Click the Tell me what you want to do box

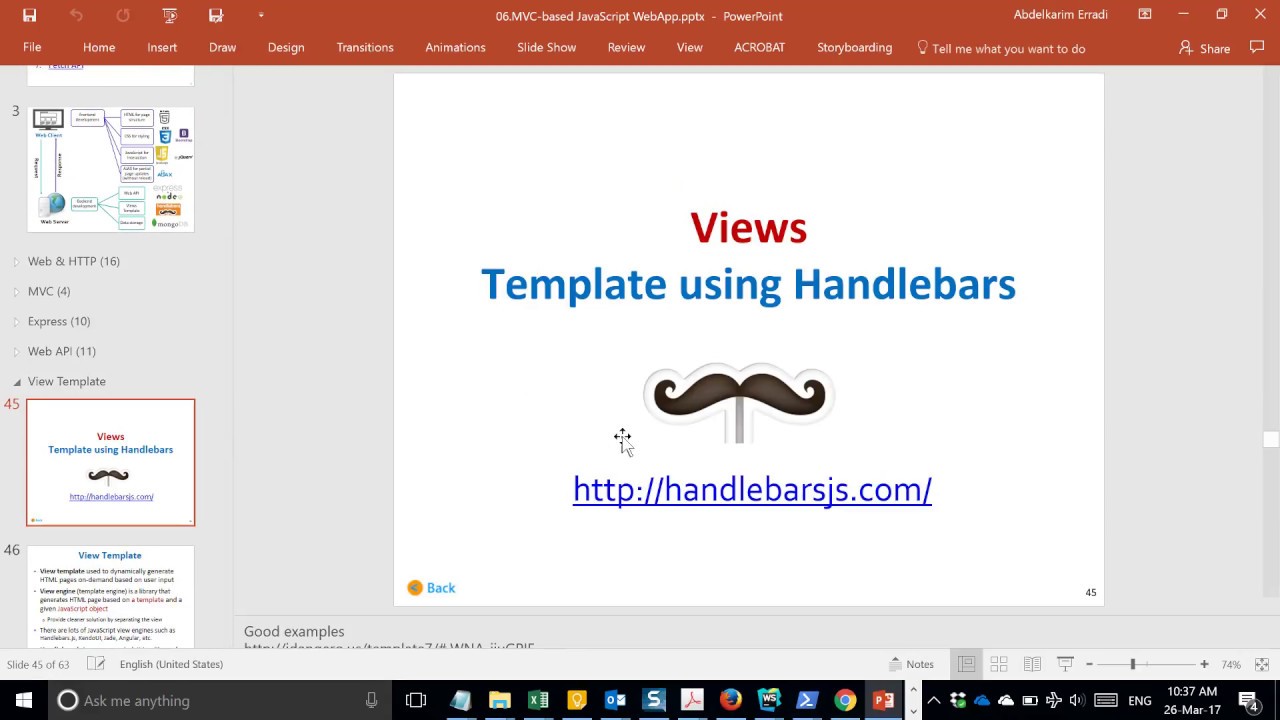click(1000, 48)
